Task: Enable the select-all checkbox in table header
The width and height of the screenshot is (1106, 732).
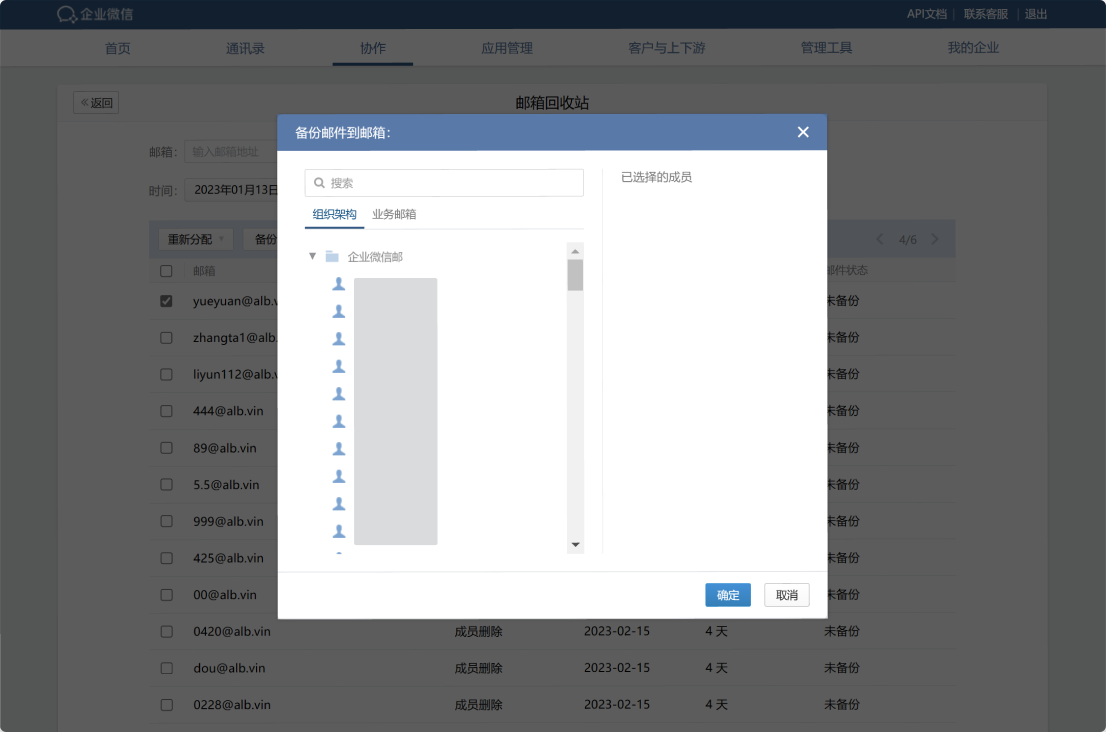Action: pos(166,270)
